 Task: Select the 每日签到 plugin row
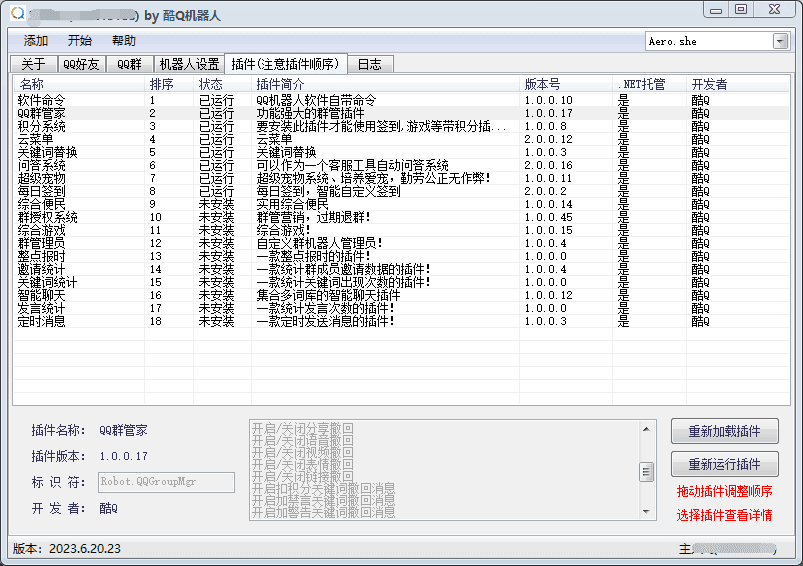point(402,192)
